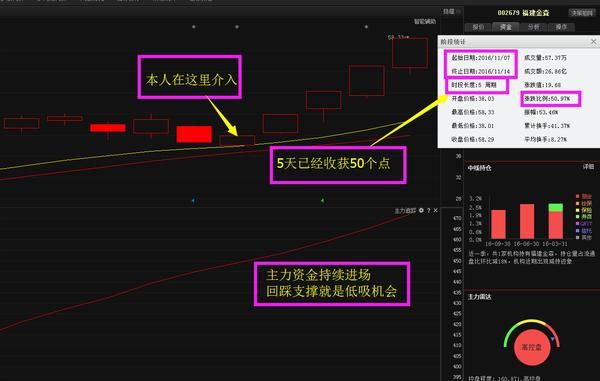Switch to the 报价 tab
Viewport: 600px width, 381px height.
tap(478, 27)
